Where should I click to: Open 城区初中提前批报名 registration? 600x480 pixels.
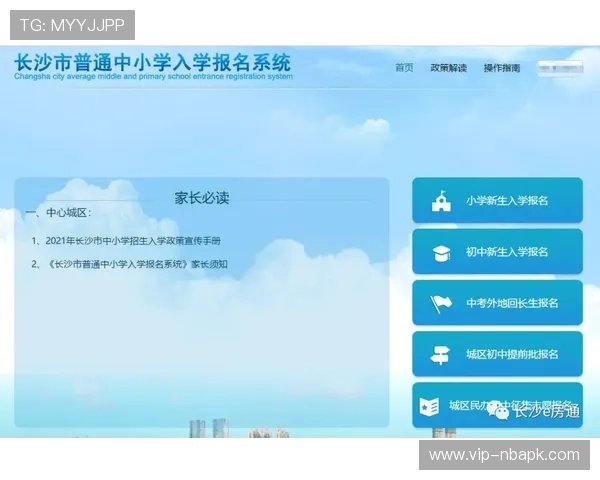497,354
